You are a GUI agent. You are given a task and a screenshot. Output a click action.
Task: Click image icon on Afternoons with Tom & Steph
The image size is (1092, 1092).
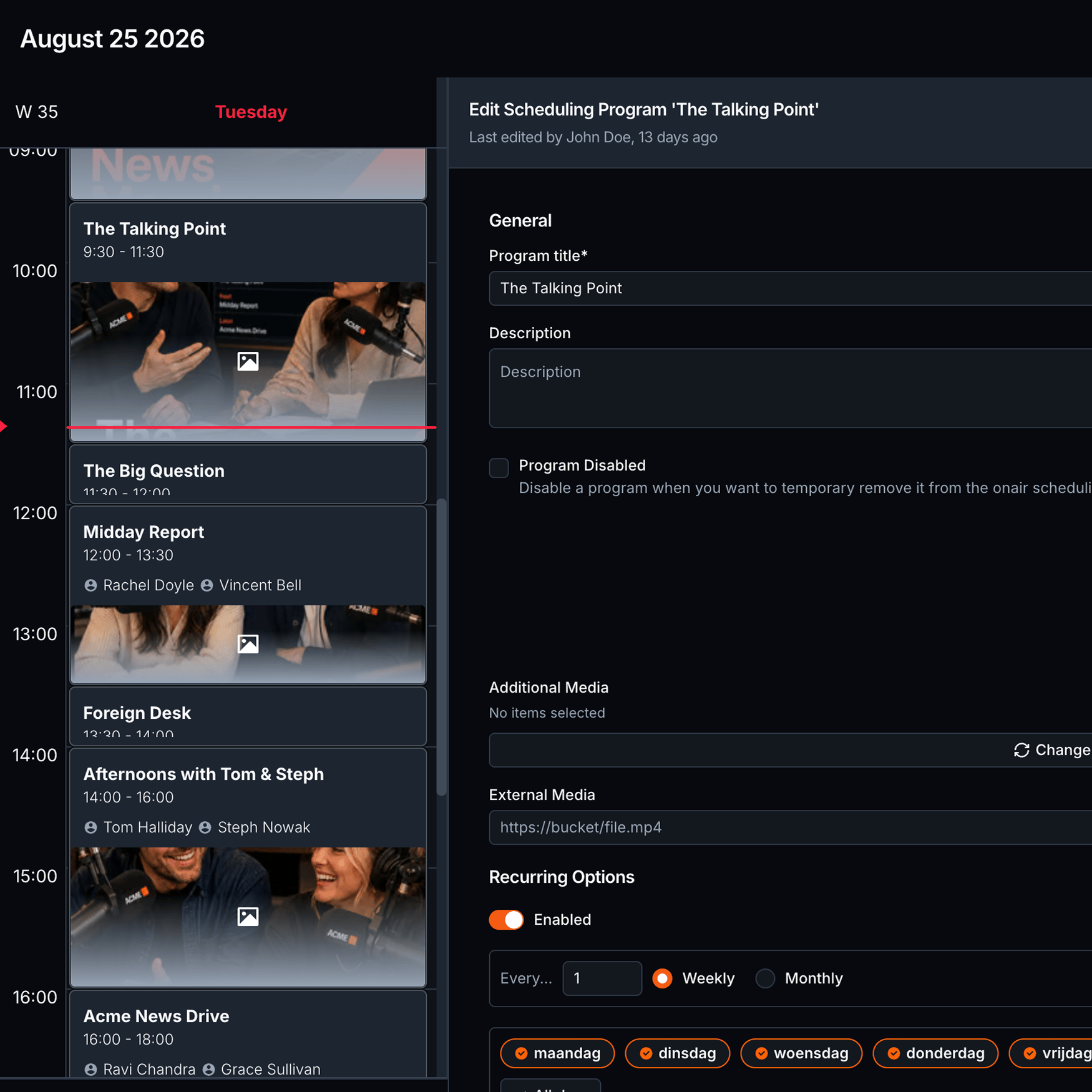[248, 917]
